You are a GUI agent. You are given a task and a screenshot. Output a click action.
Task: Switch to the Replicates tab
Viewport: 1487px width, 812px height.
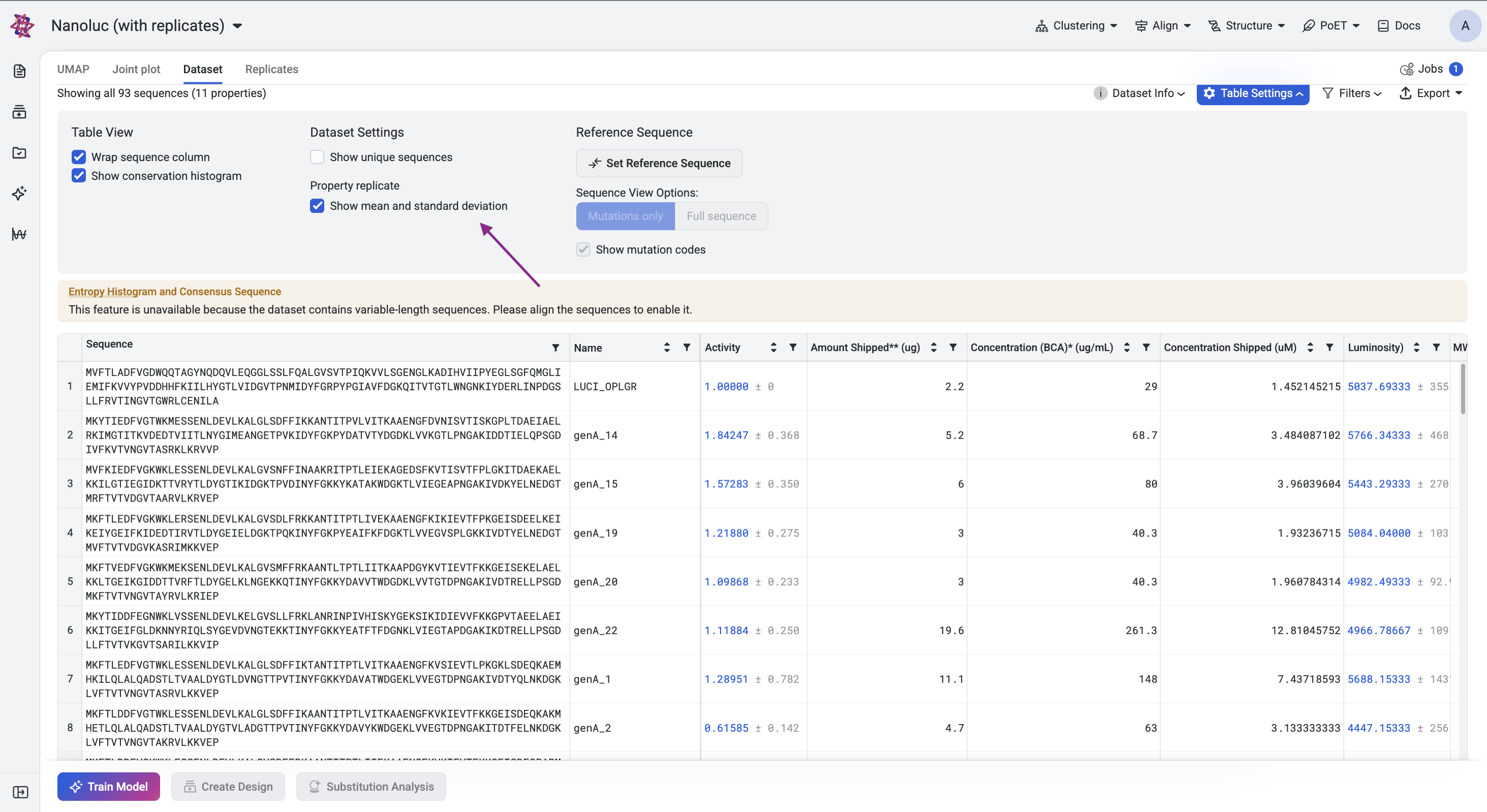click(x=272, y=69)
